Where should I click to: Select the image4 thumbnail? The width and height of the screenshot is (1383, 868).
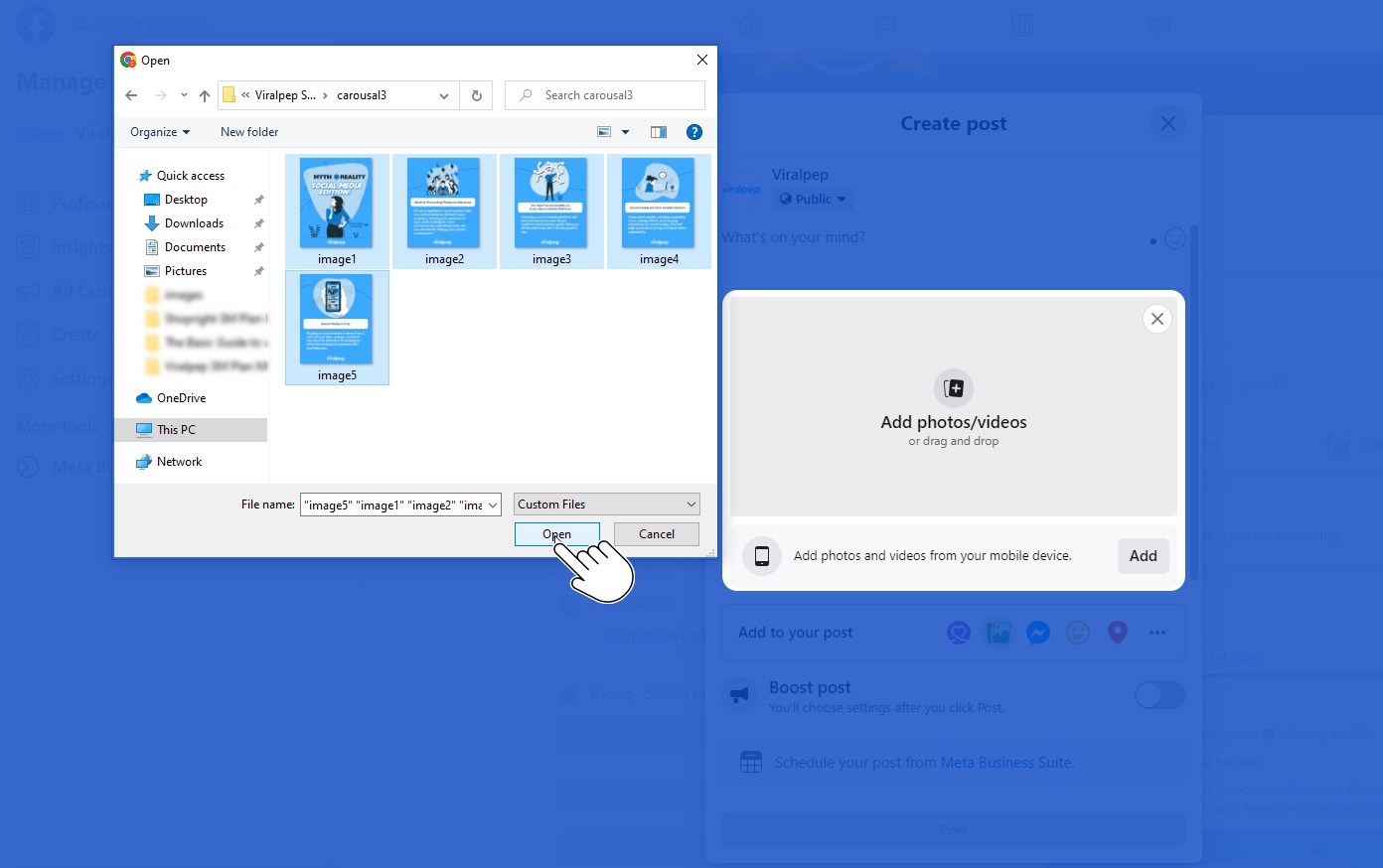click(x=659, y=211)
